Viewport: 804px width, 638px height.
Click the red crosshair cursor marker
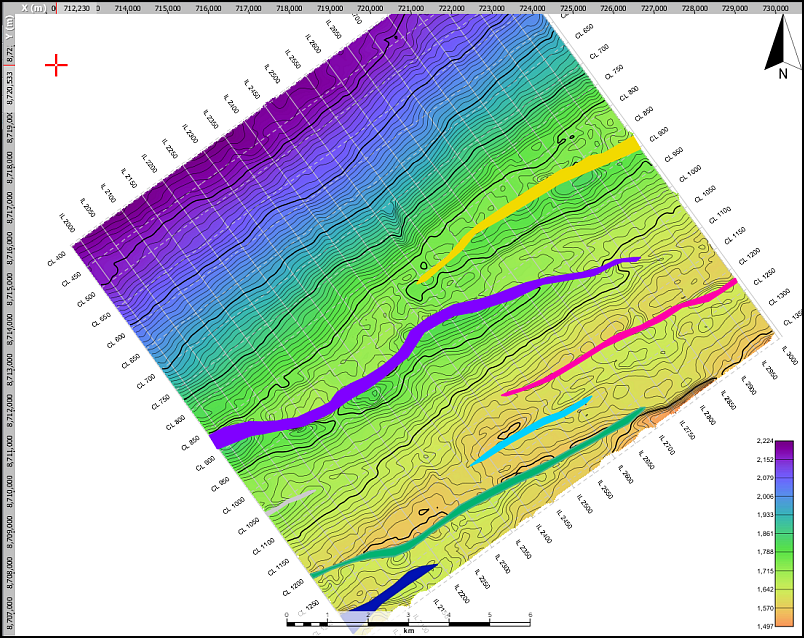[56, 65]
